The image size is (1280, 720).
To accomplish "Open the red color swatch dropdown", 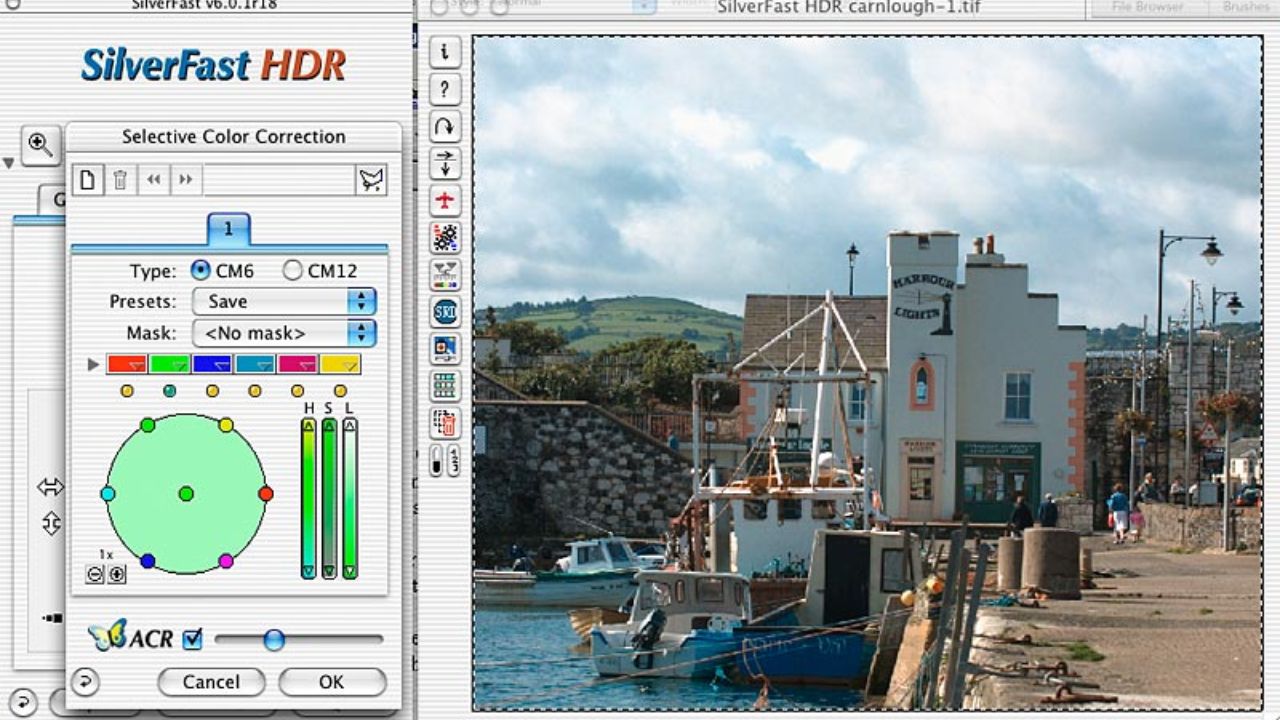I will click(127, 364).
